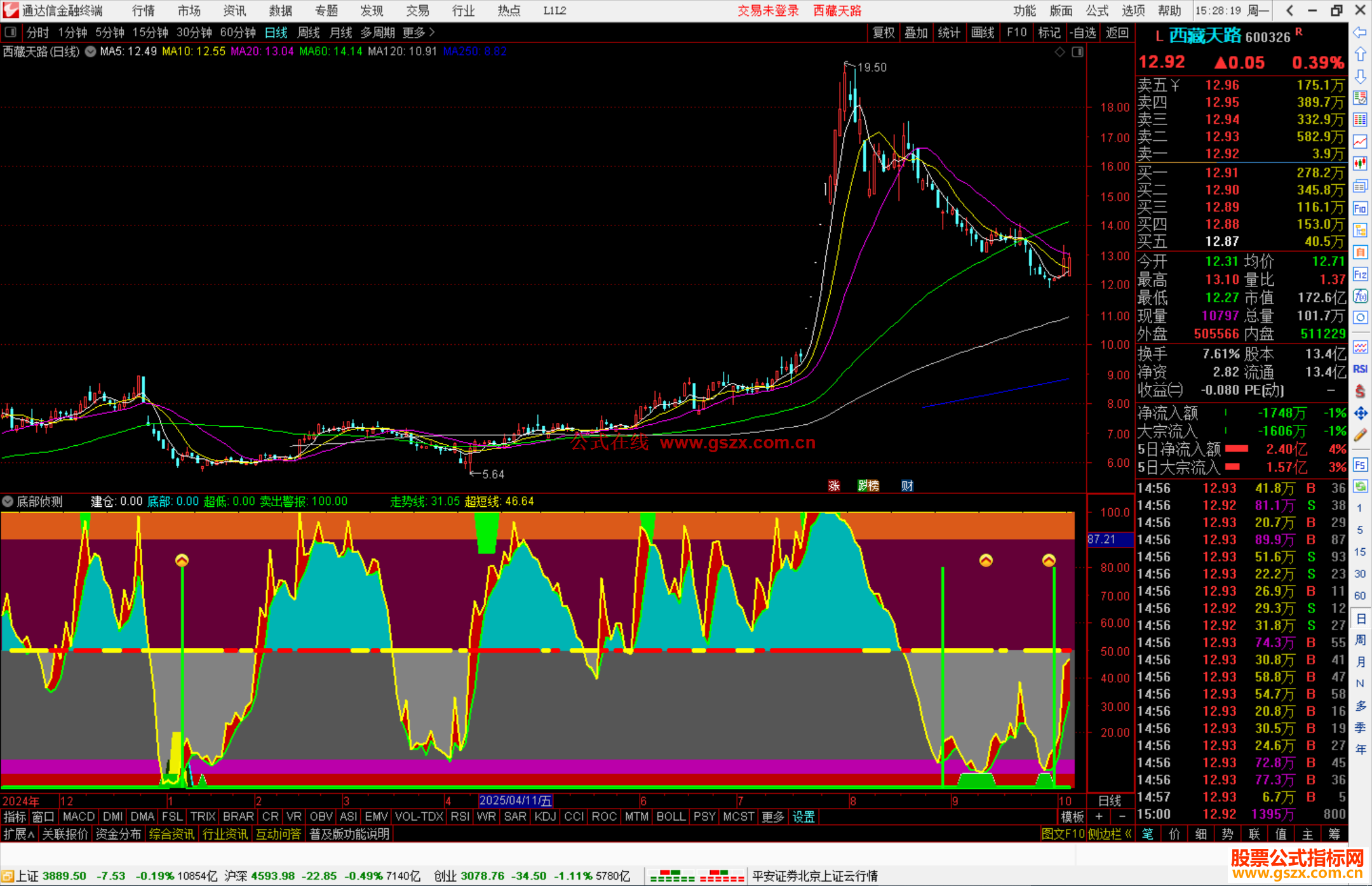Open the 公式 menu
The width and height of the screenshot is (1372, 886).
coord(1097,11)
